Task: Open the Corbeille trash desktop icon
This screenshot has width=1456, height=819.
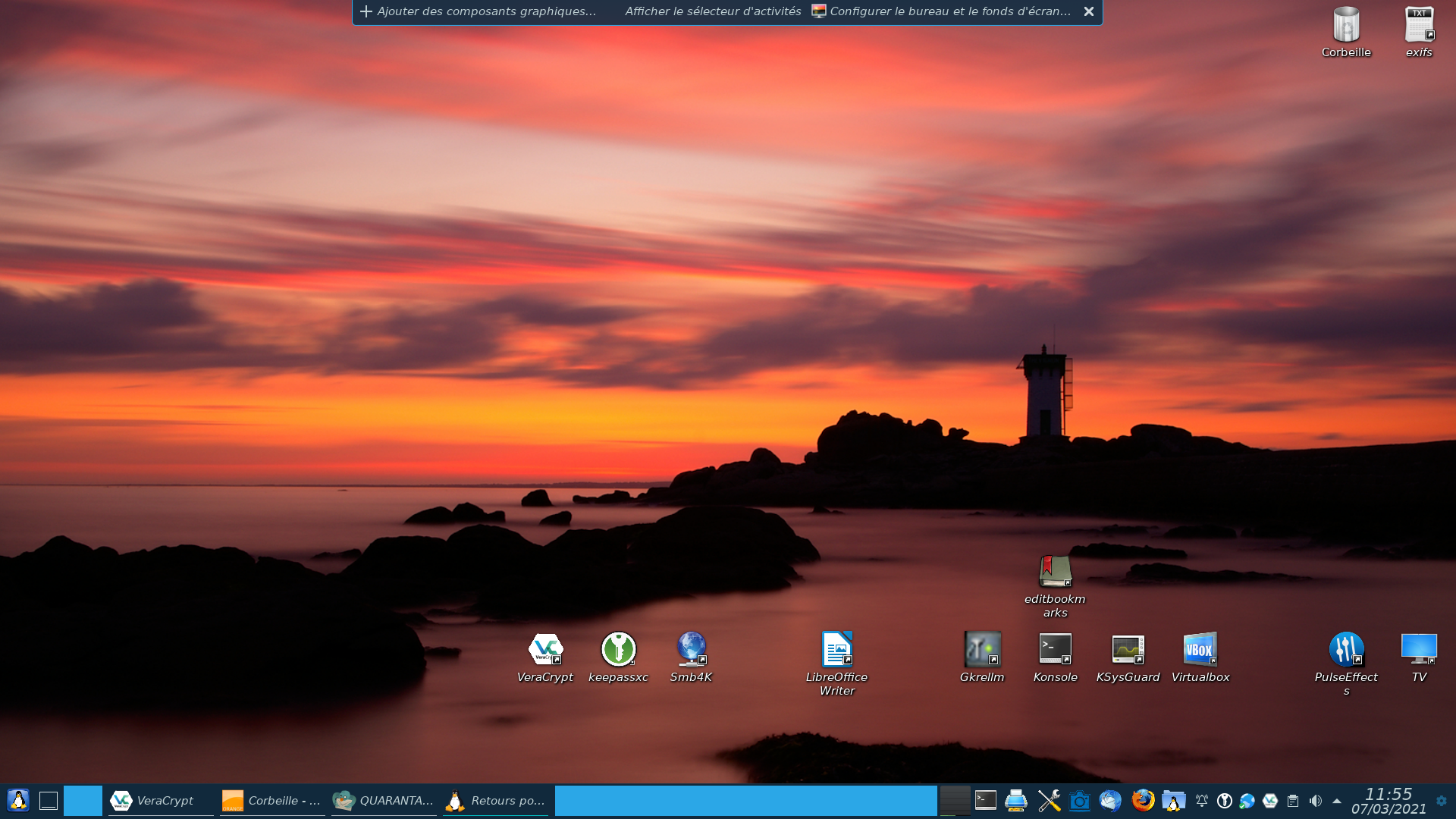Action: coord(1346,32)
